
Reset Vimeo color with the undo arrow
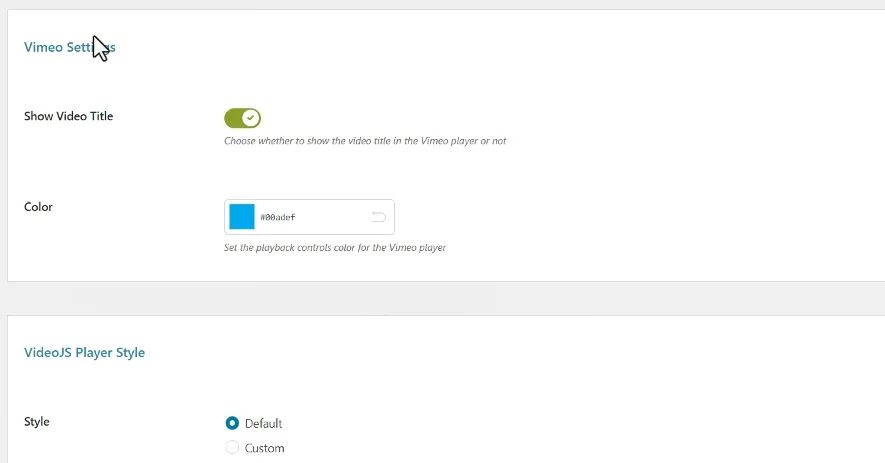click(379, 217)
